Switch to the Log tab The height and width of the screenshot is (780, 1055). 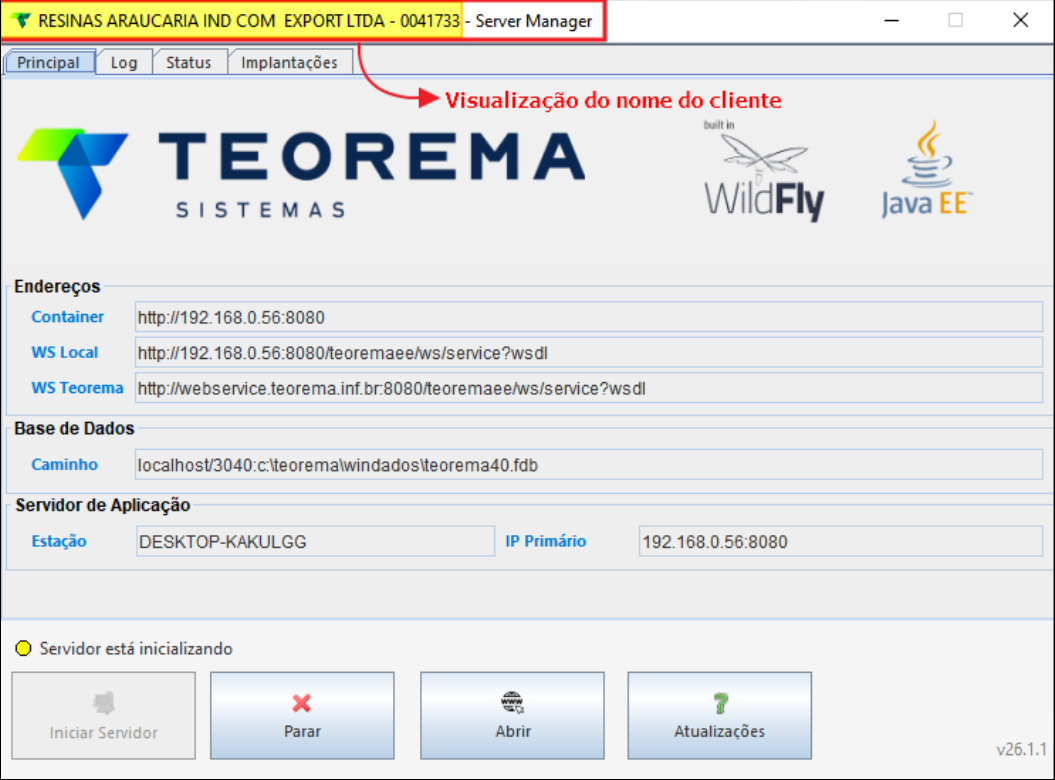point(124,62)
